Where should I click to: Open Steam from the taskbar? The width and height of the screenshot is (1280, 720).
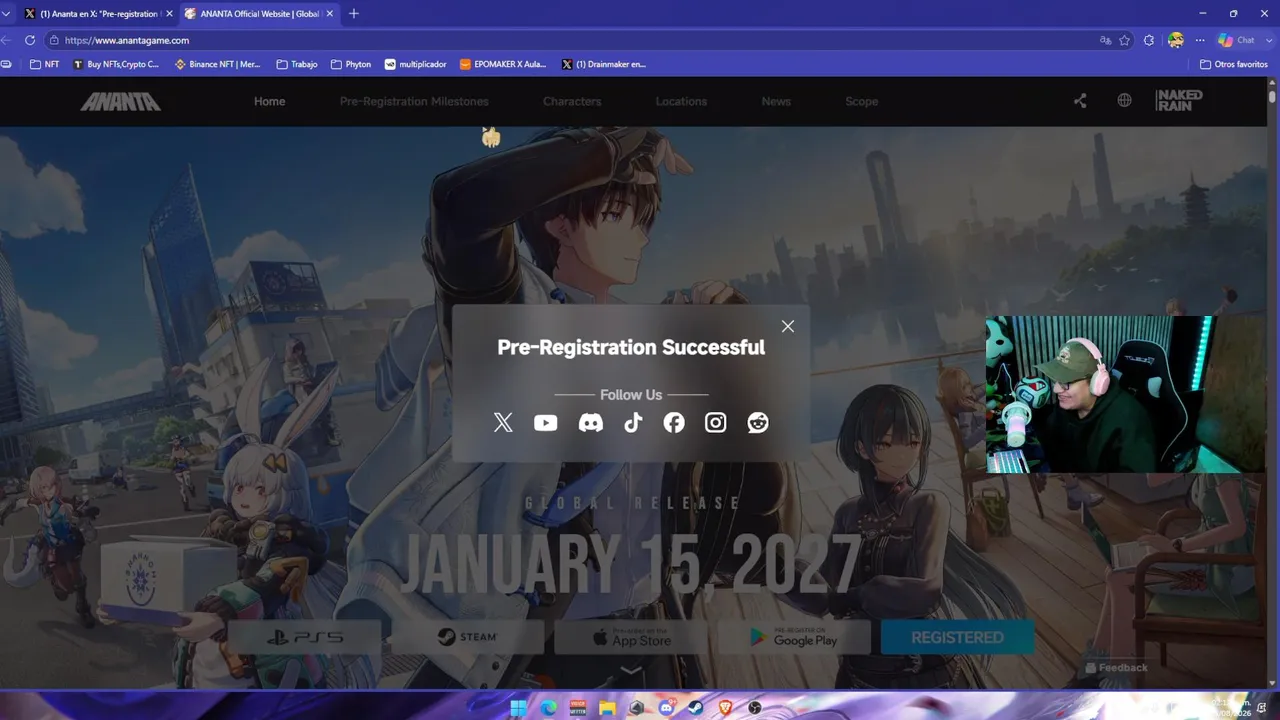click(x=696, y=708)
